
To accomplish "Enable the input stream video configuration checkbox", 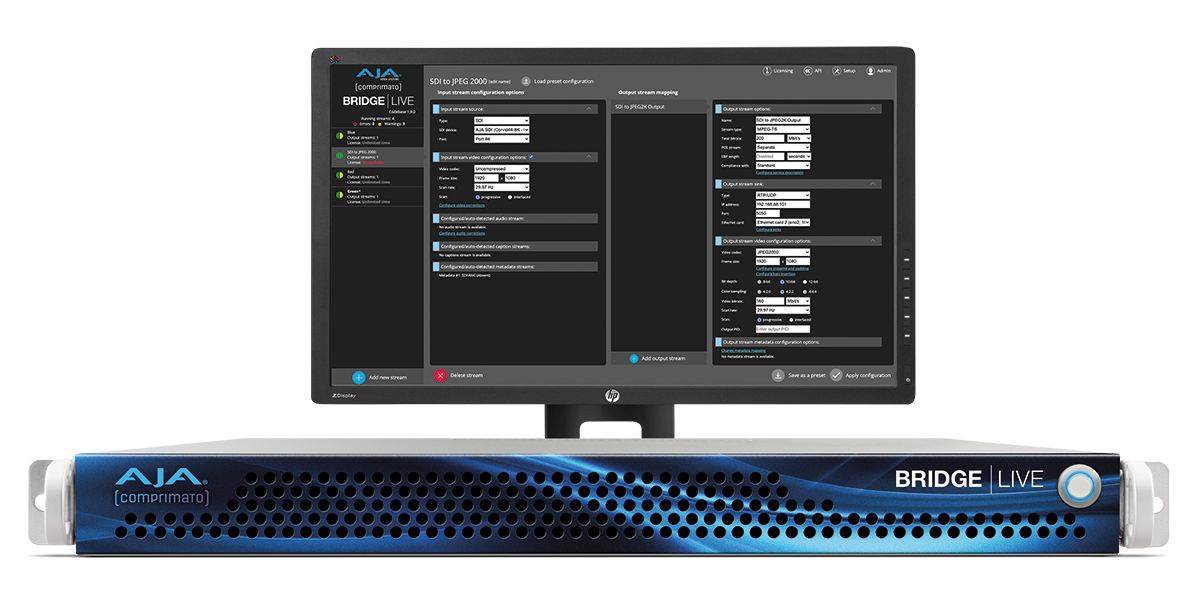I will click(531, 157).
